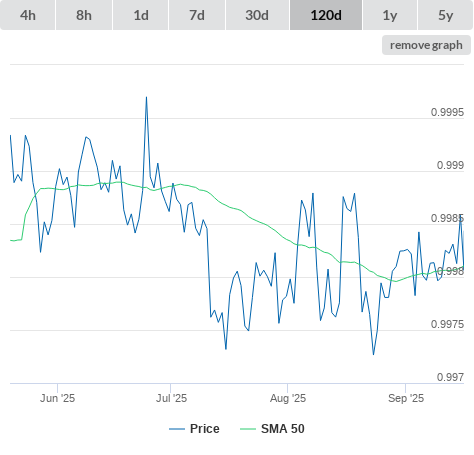Image resolution: width=474 pixels, height=455 pixels.
Task: Click the highest price spike in late June
Action: [146, 98]
